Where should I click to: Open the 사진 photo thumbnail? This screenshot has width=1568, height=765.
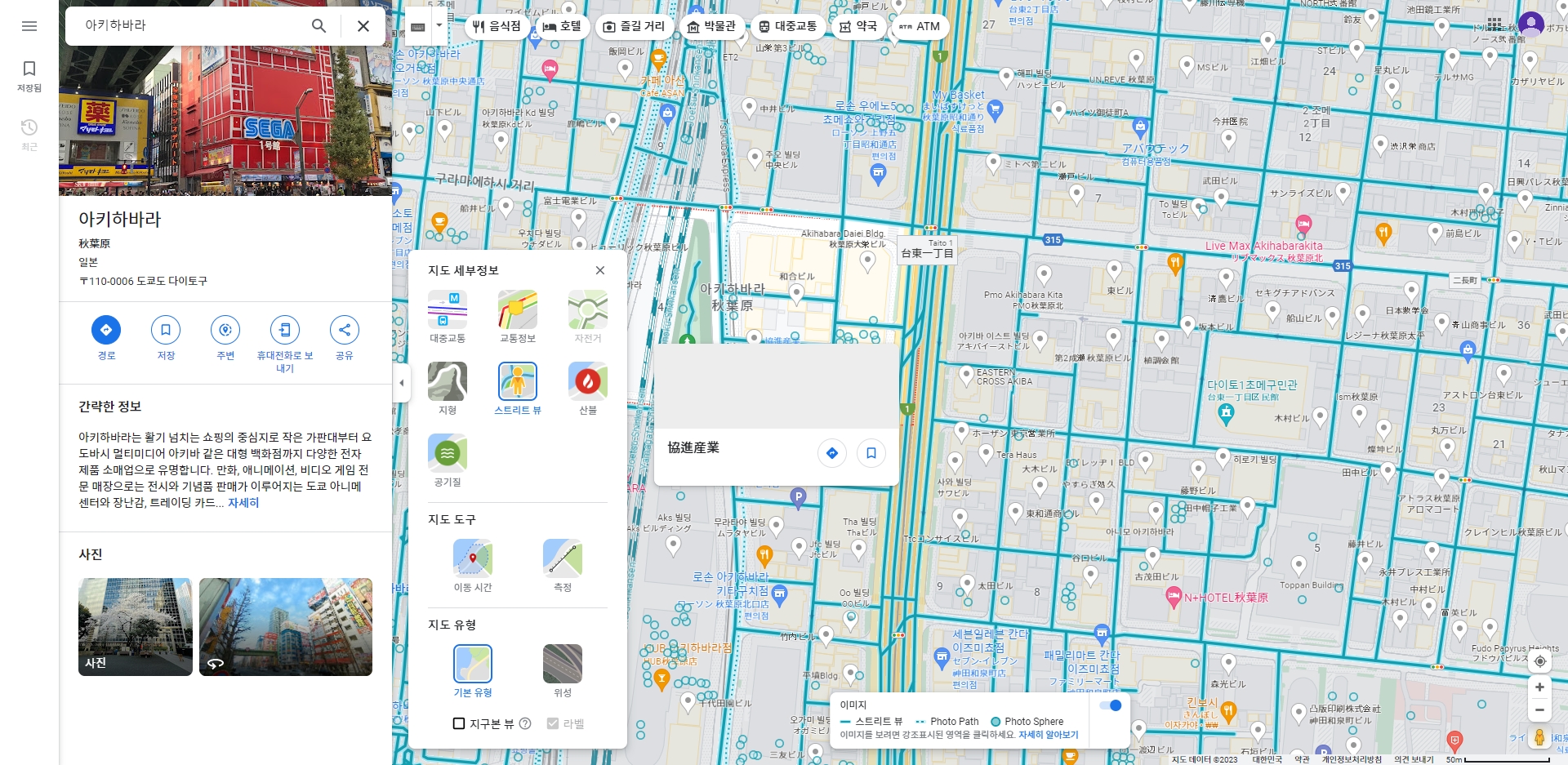pyautogui.click(x=136, y=627)
